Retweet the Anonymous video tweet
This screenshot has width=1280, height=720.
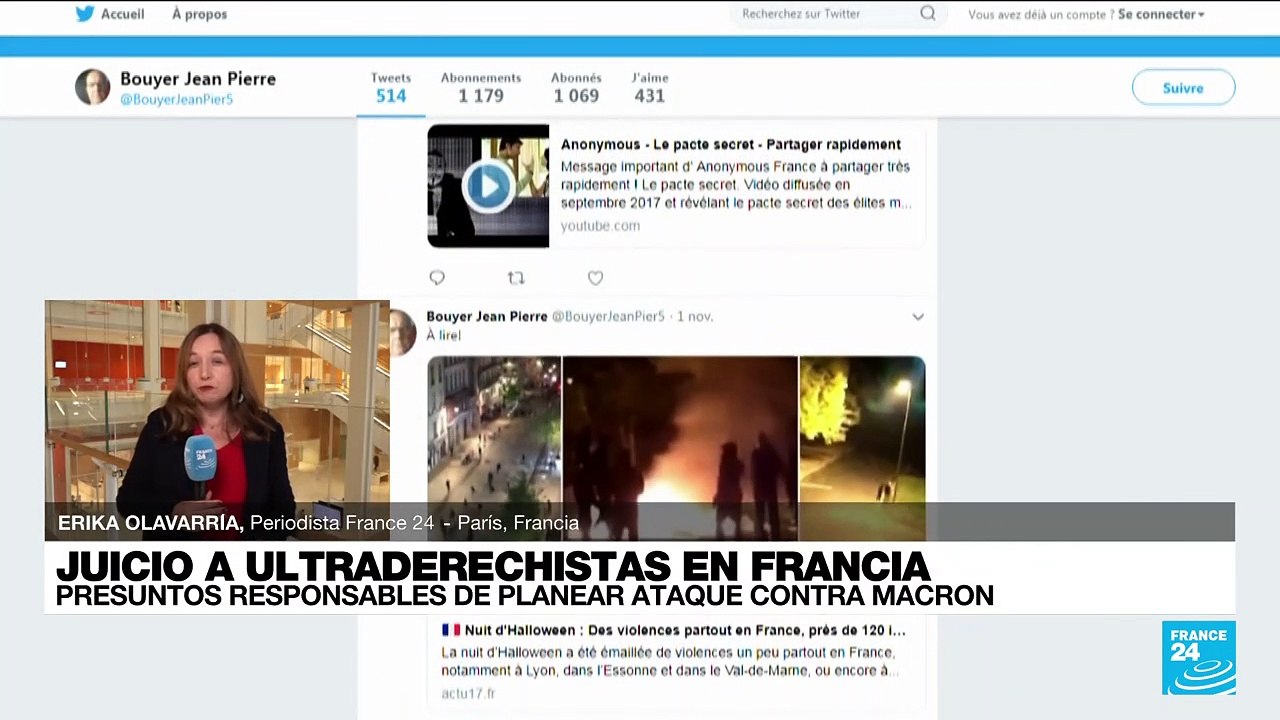pyautogui.click(x=516, y=278)
